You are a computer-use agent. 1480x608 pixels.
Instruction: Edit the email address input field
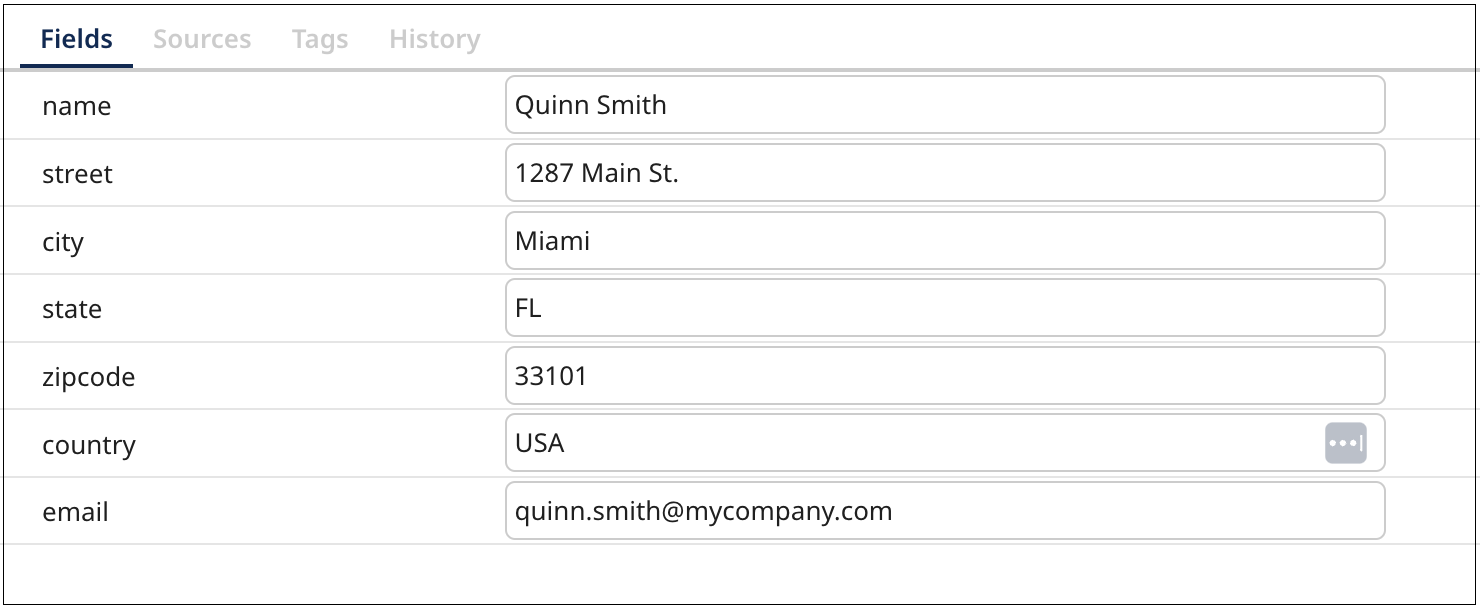(x=944, y=511)
